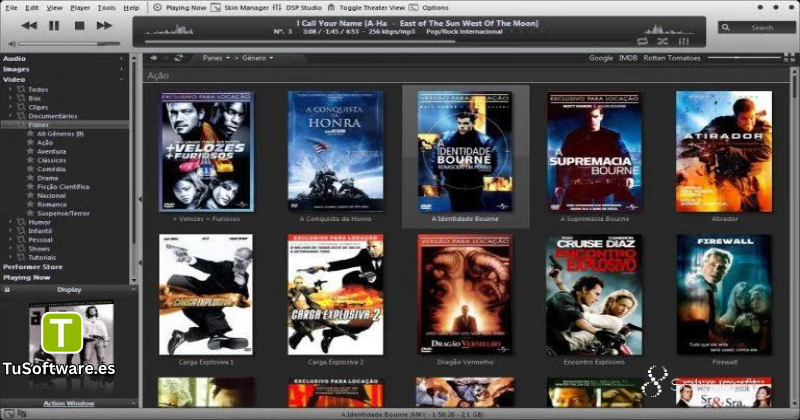The image size is (800, 420).
Task: Select the Firewall movie cover
Action: click(724, 294)
